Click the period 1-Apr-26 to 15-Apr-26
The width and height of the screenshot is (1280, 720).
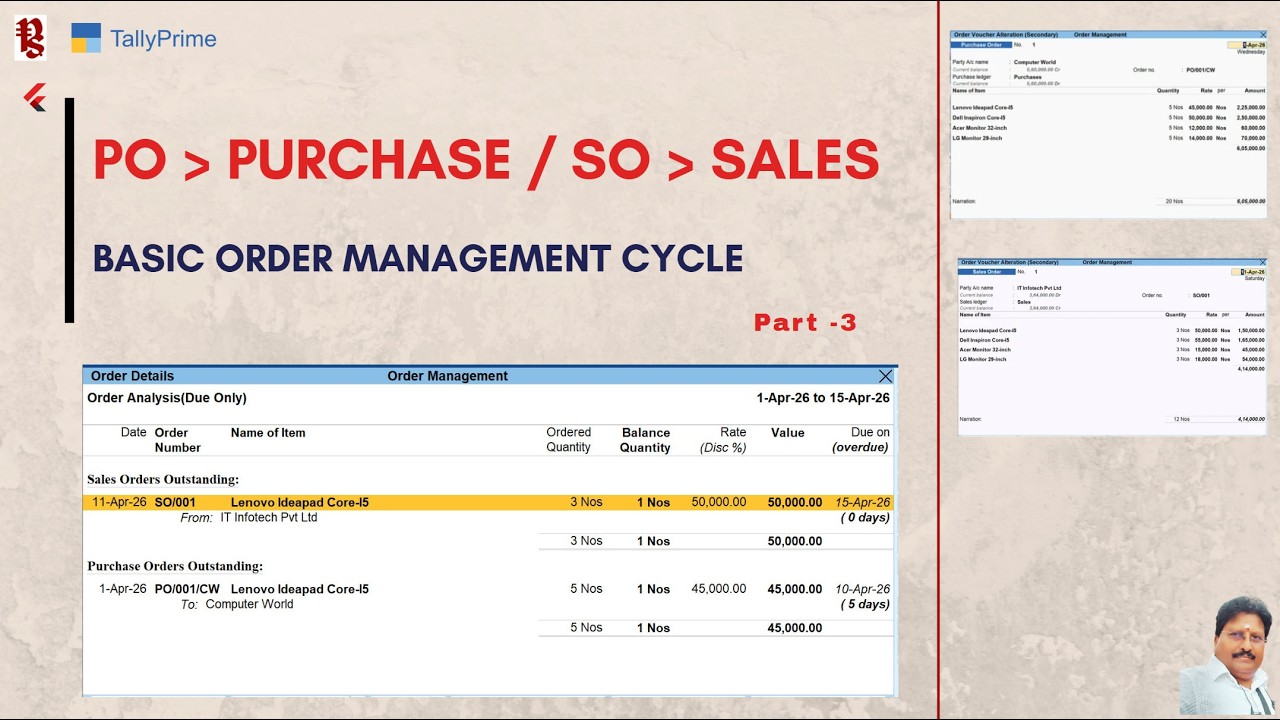click(x=823, y=398)
